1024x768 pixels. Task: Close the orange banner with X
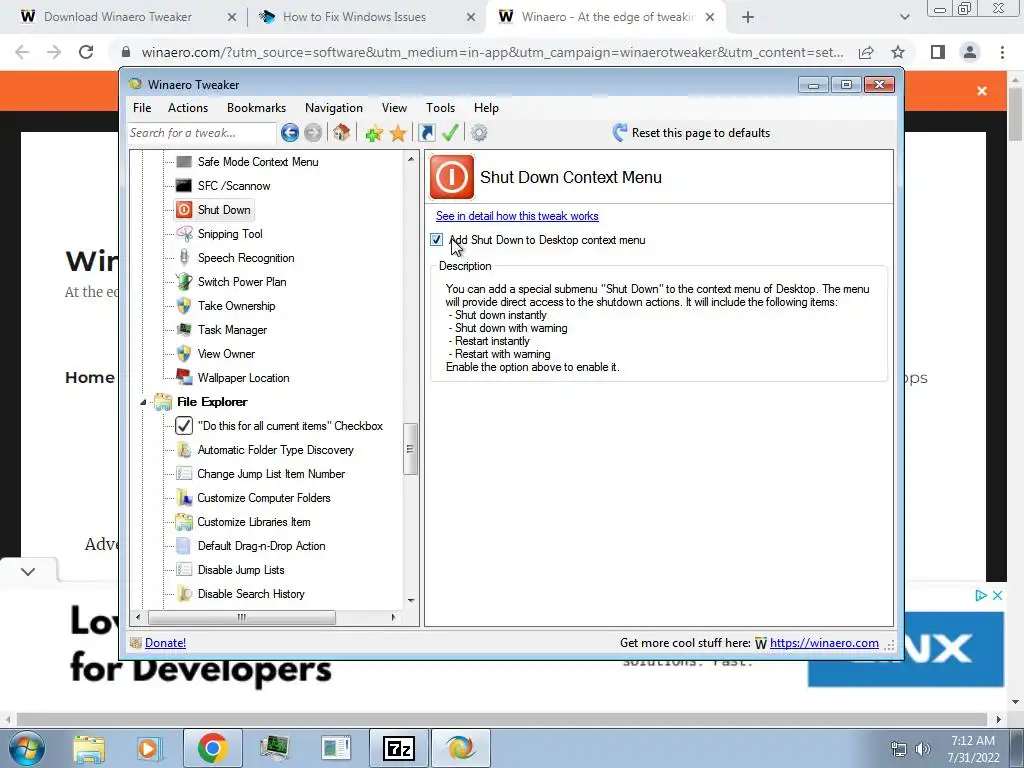(982, 91)
